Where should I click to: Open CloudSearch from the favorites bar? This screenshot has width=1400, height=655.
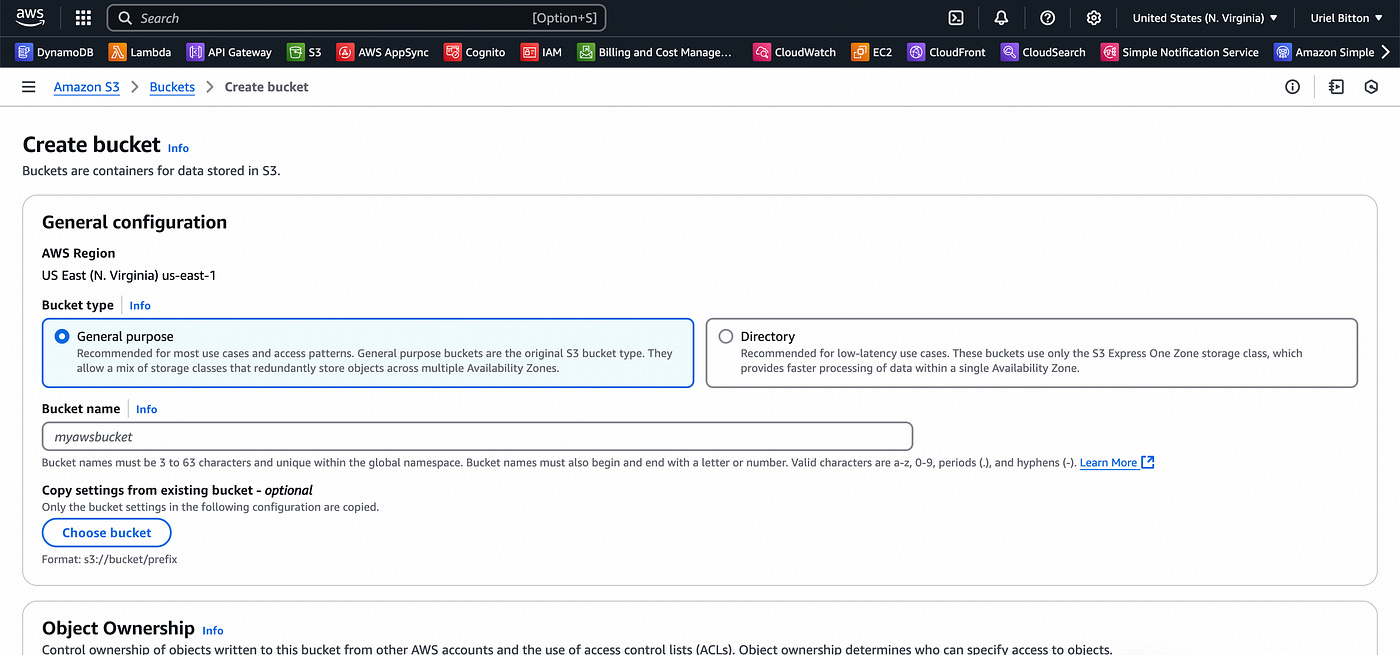(x=1044, y=52)
